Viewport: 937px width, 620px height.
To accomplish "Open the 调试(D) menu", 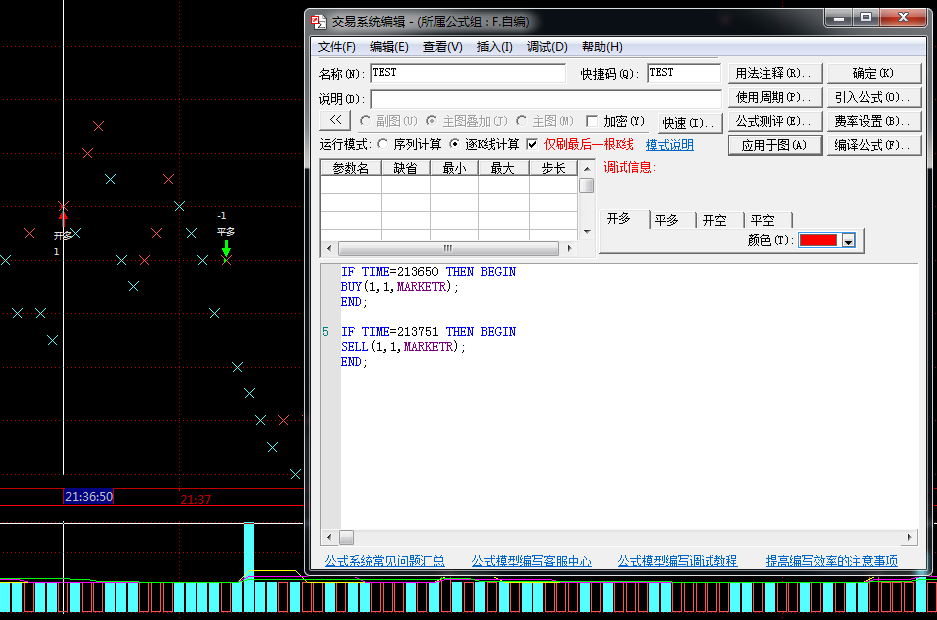I will coord(547,47).
